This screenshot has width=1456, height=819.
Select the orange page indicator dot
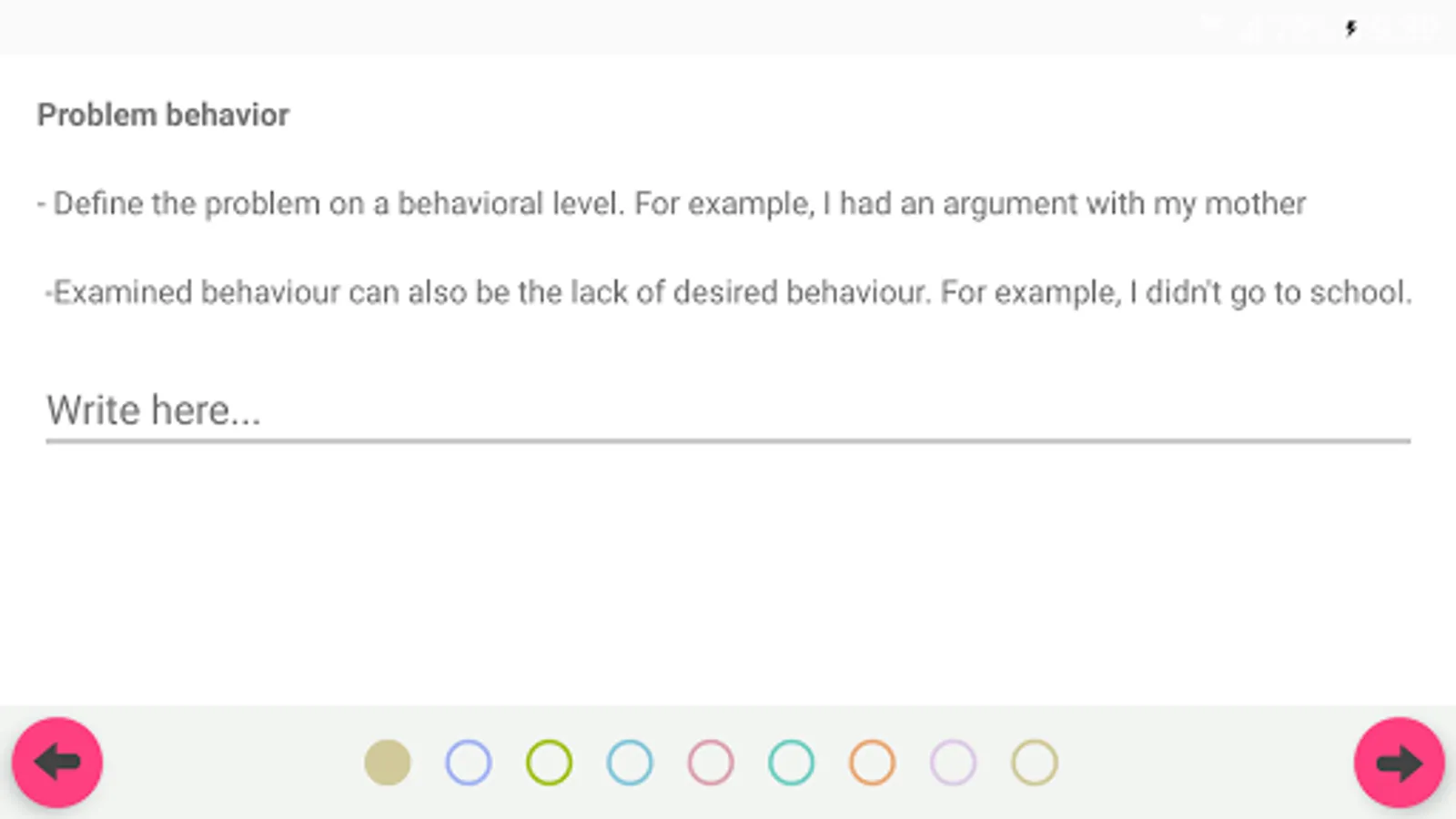click(871, 763)
